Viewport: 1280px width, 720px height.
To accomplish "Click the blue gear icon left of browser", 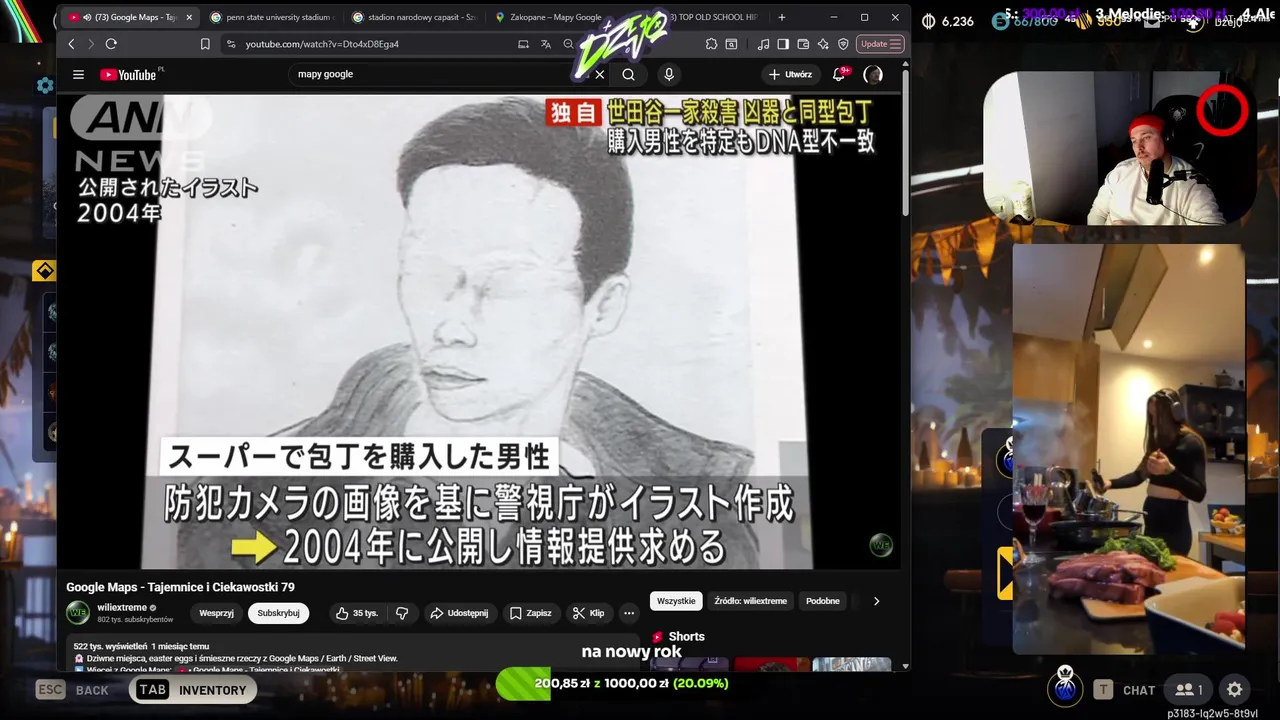I will pos(45,86).
